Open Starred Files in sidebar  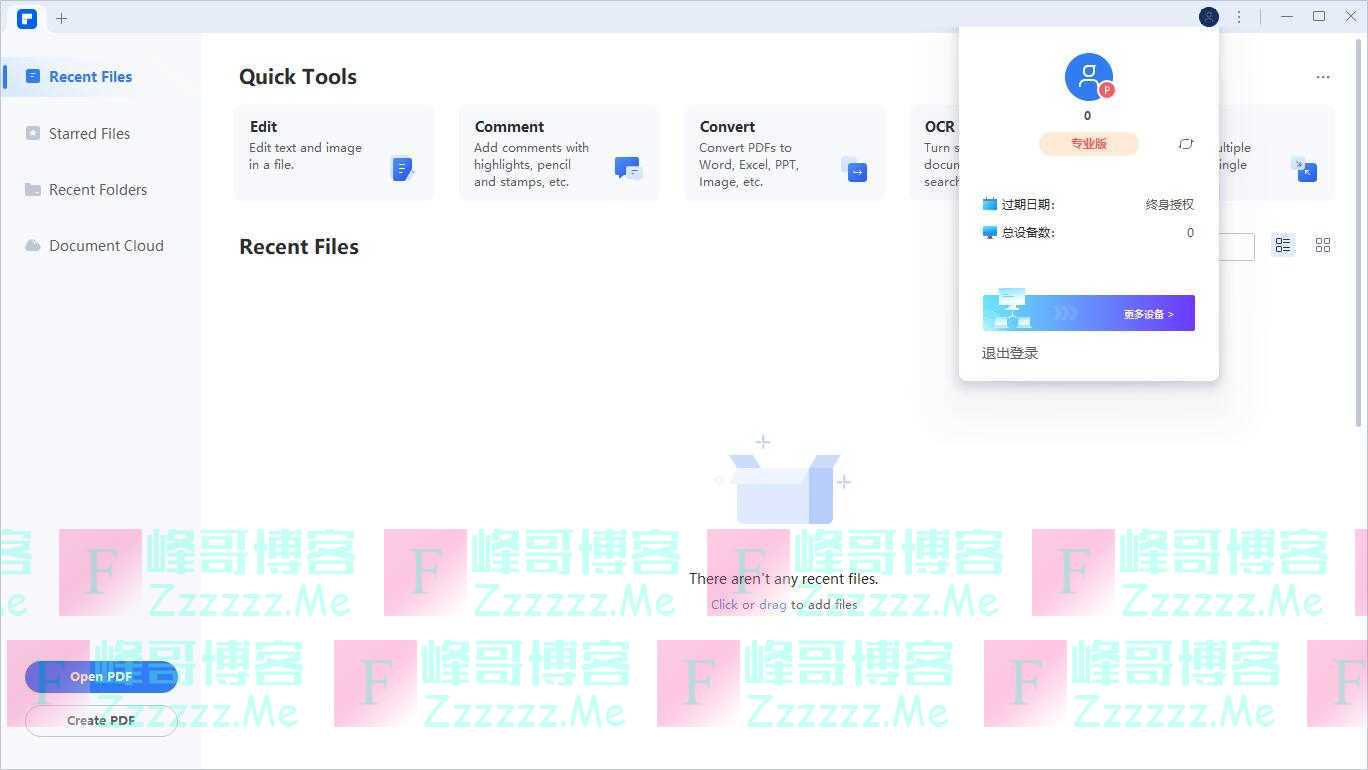pyautogui.click(x=89, y=134)
